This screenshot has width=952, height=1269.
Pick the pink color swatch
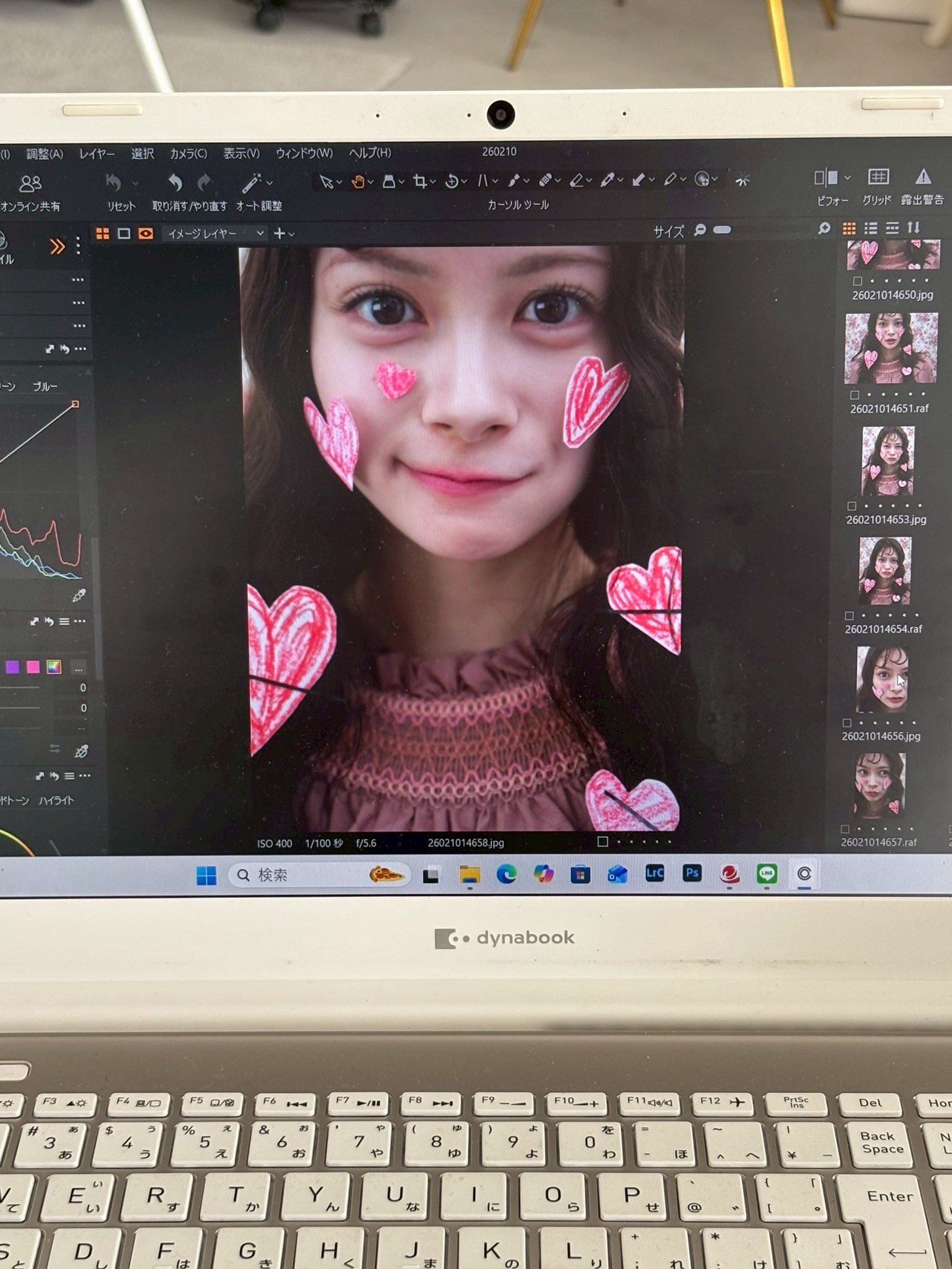pyautogui.click(x=33, y=667)
